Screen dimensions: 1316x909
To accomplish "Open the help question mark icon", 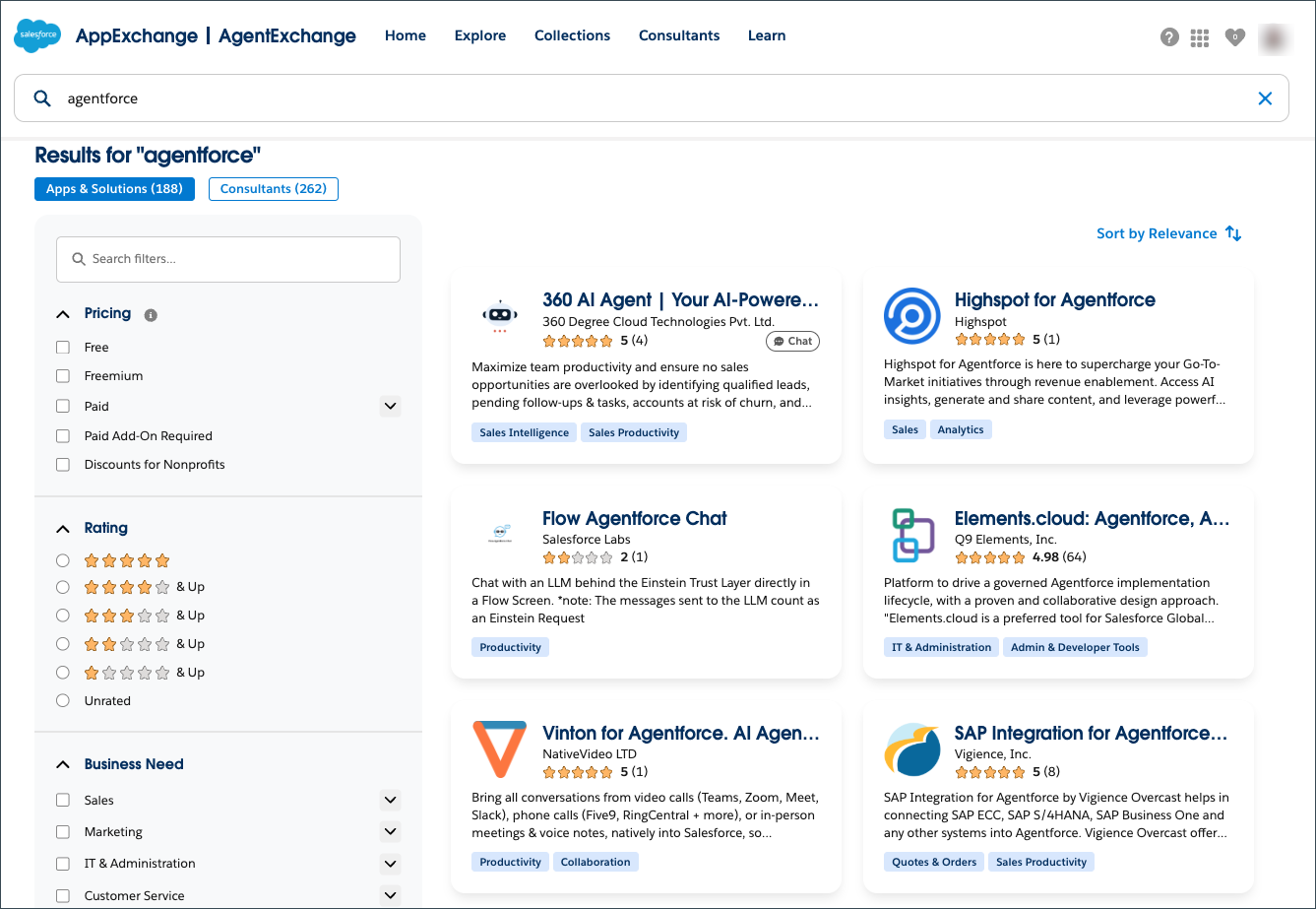I will click(1169, 37).
